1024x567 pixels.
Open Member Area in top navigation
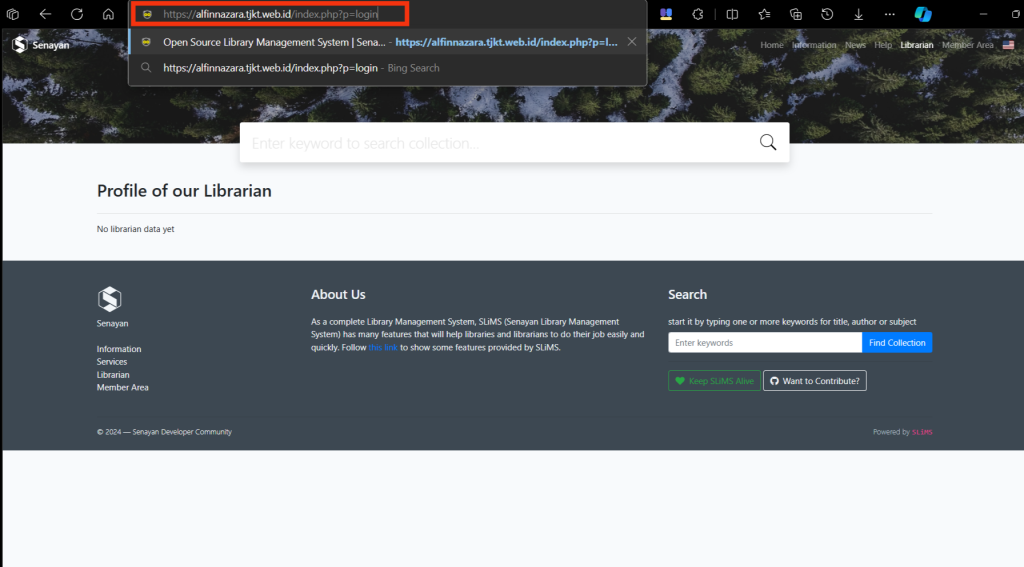pos(967,45)
